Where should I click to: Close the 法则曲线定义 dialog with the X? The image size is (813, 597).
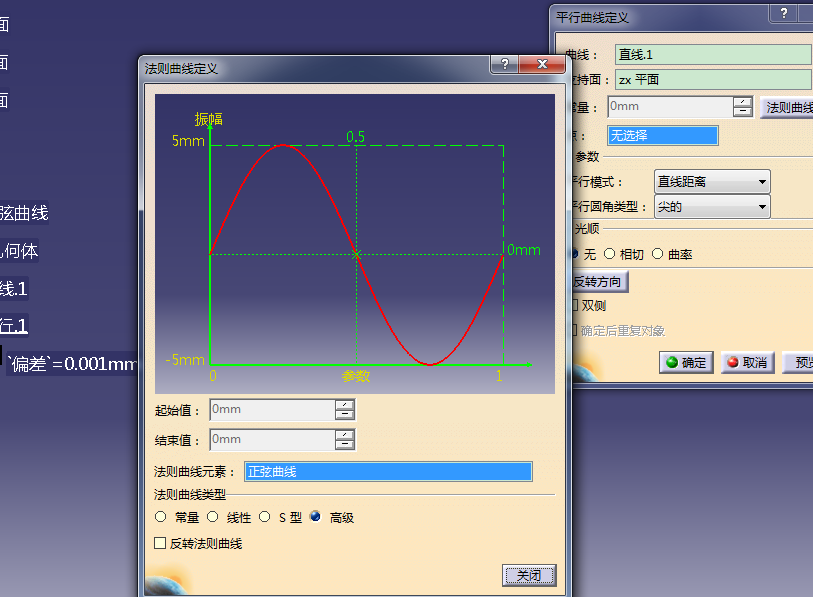pyautogui.click(x=542, y=64)
